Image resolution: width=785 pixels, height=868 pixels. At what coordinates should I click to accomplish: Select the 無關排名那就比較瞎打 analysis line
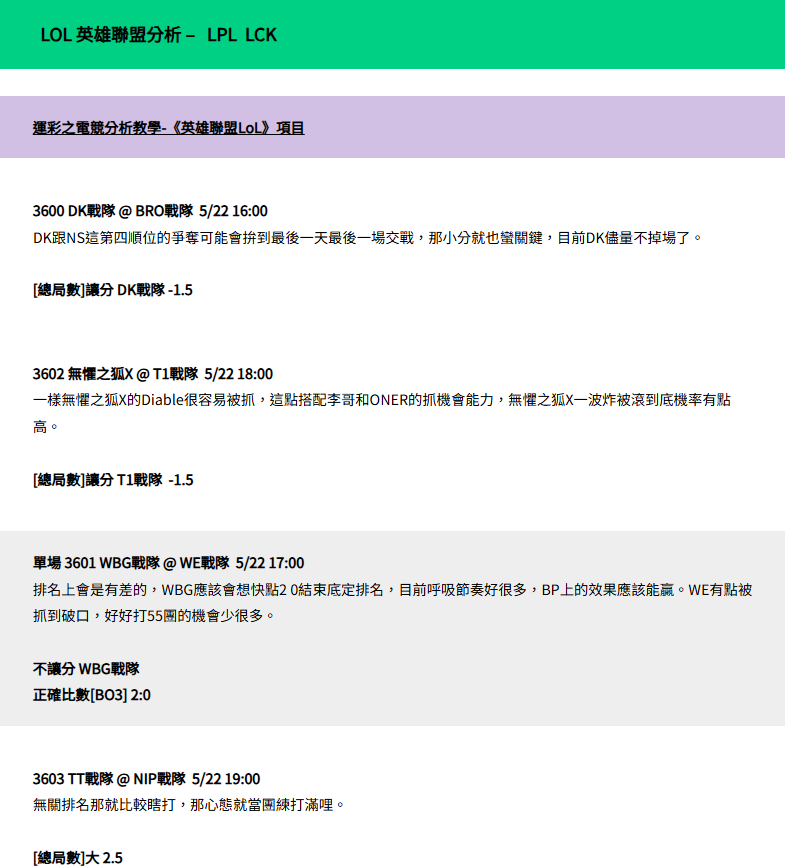click(x=189, y=805)
